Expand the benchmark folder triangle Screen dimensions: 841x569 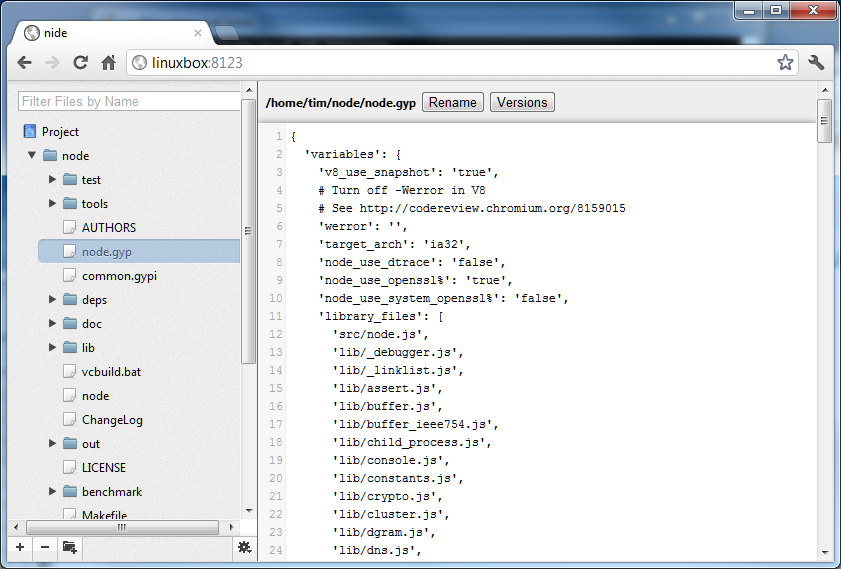coord(52,491)
